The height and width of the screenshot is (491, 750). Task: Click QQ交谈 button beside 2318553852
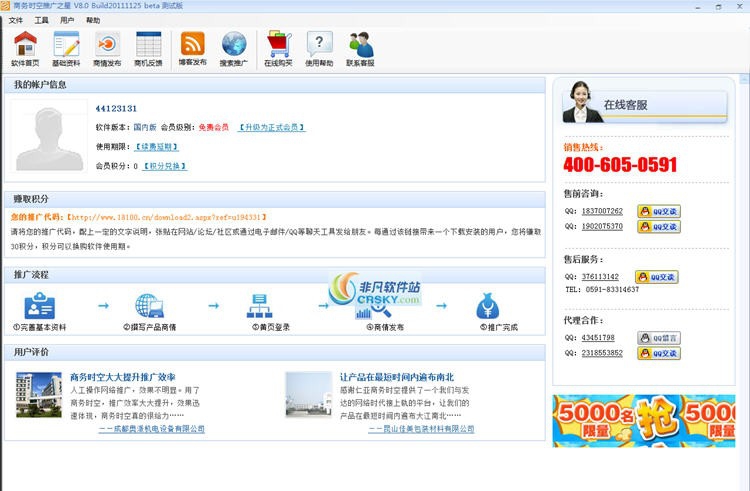point(659,353)
